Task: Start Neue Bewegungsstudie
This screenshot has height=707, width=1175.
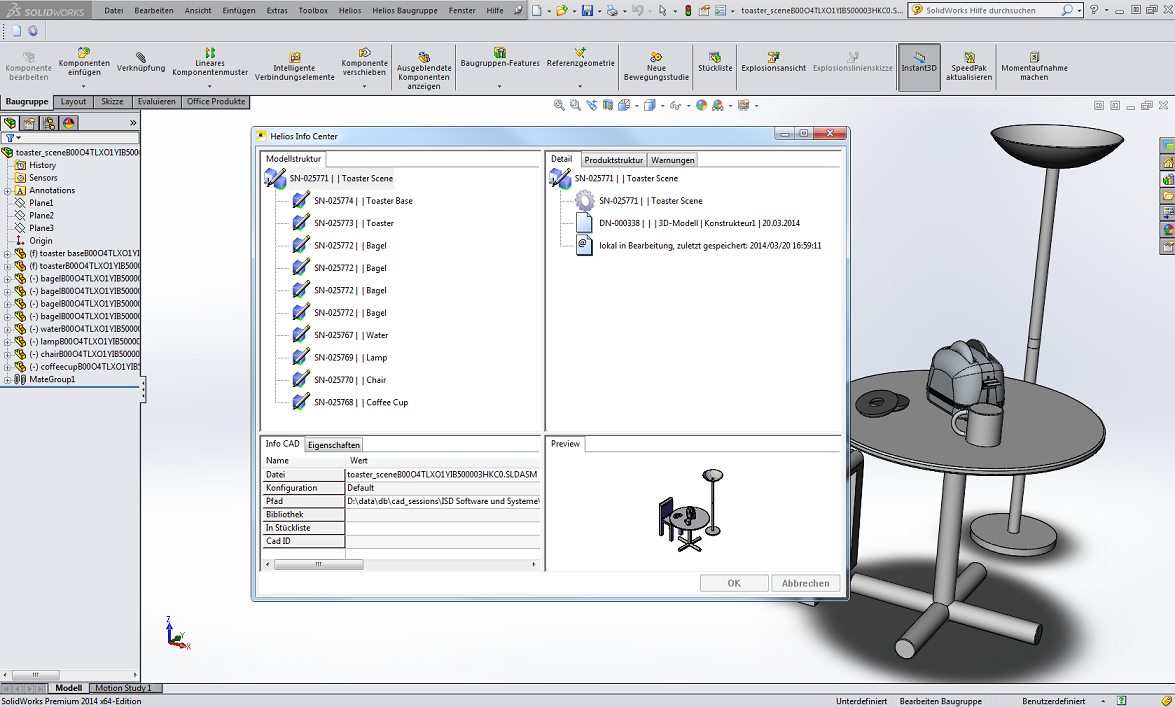Action: point(656,67)
